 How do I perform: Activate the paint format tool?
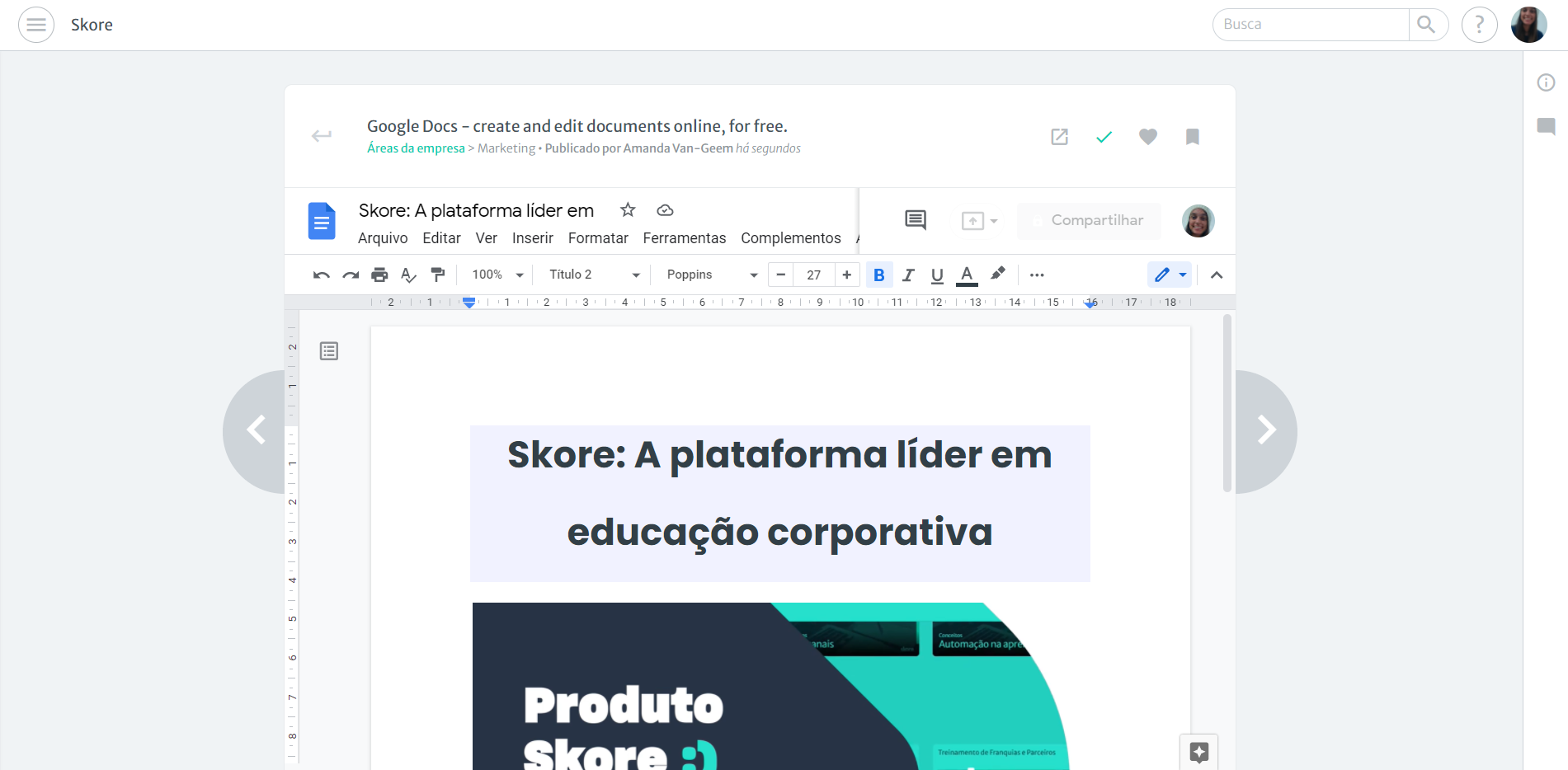coord(438,275)
